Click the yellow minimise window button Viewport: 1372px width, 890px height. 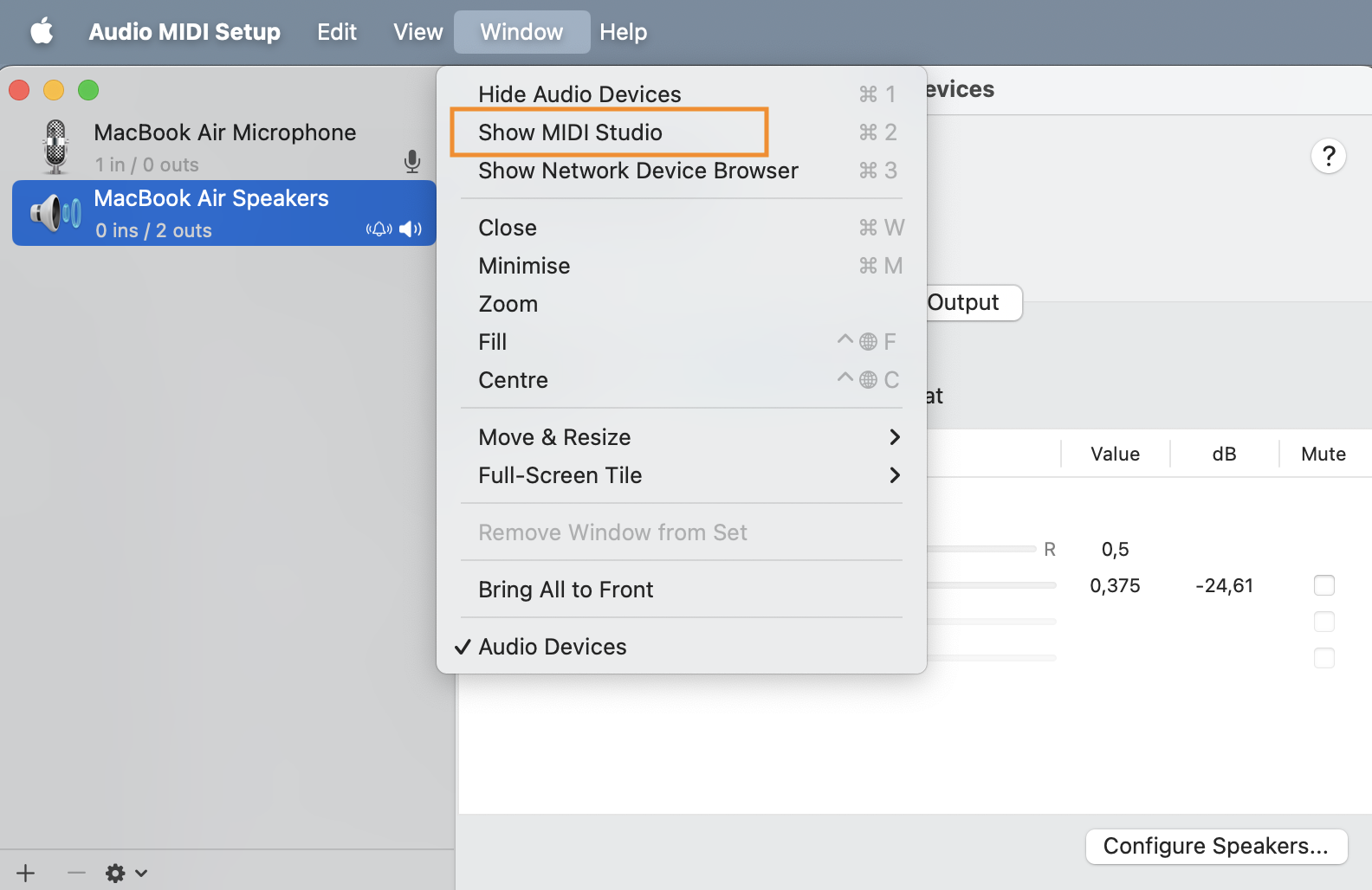54,90
